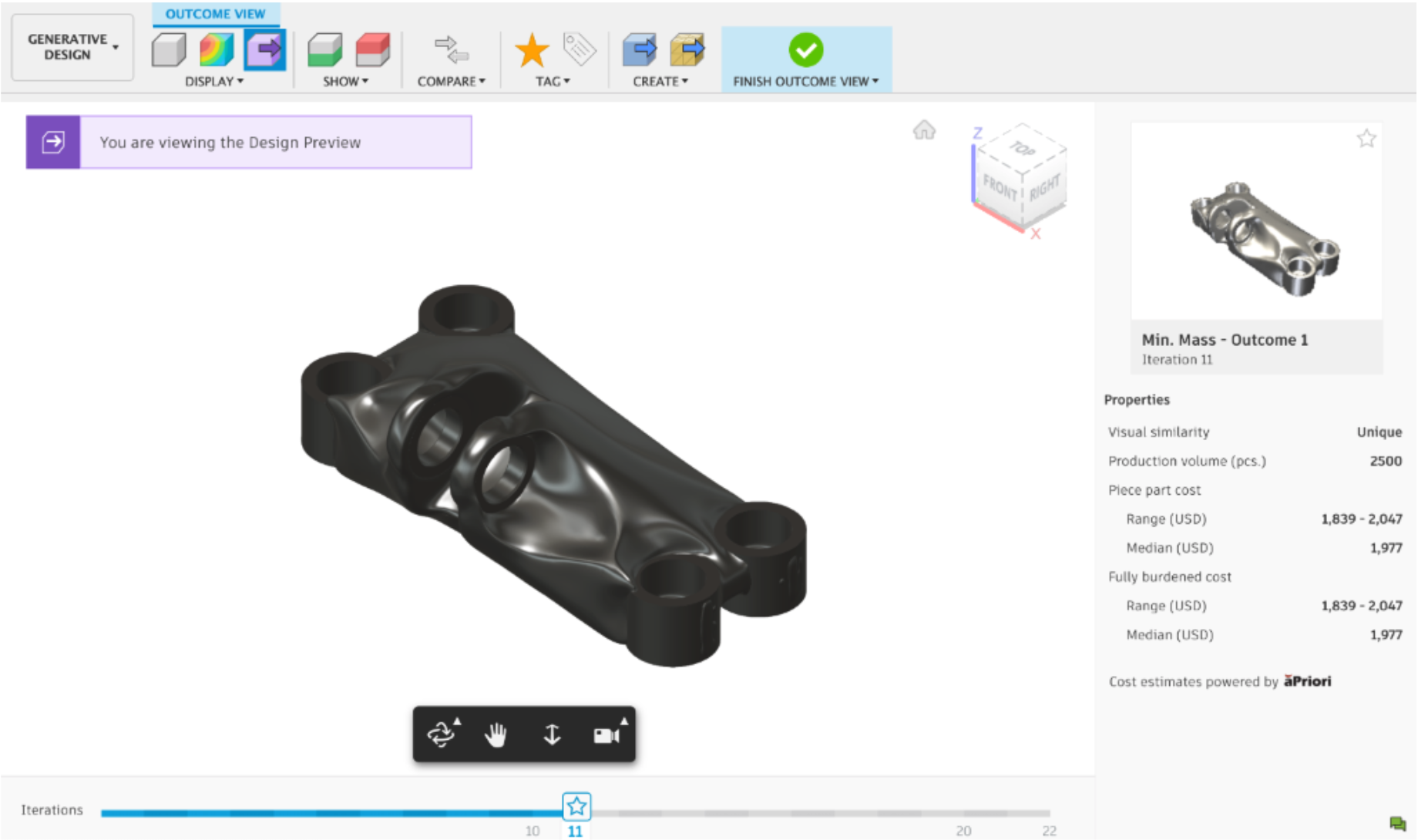Open the camera view options icon
Image resolution: width=1418 pixels, height=840 pixels.
(x=608, y=734)
